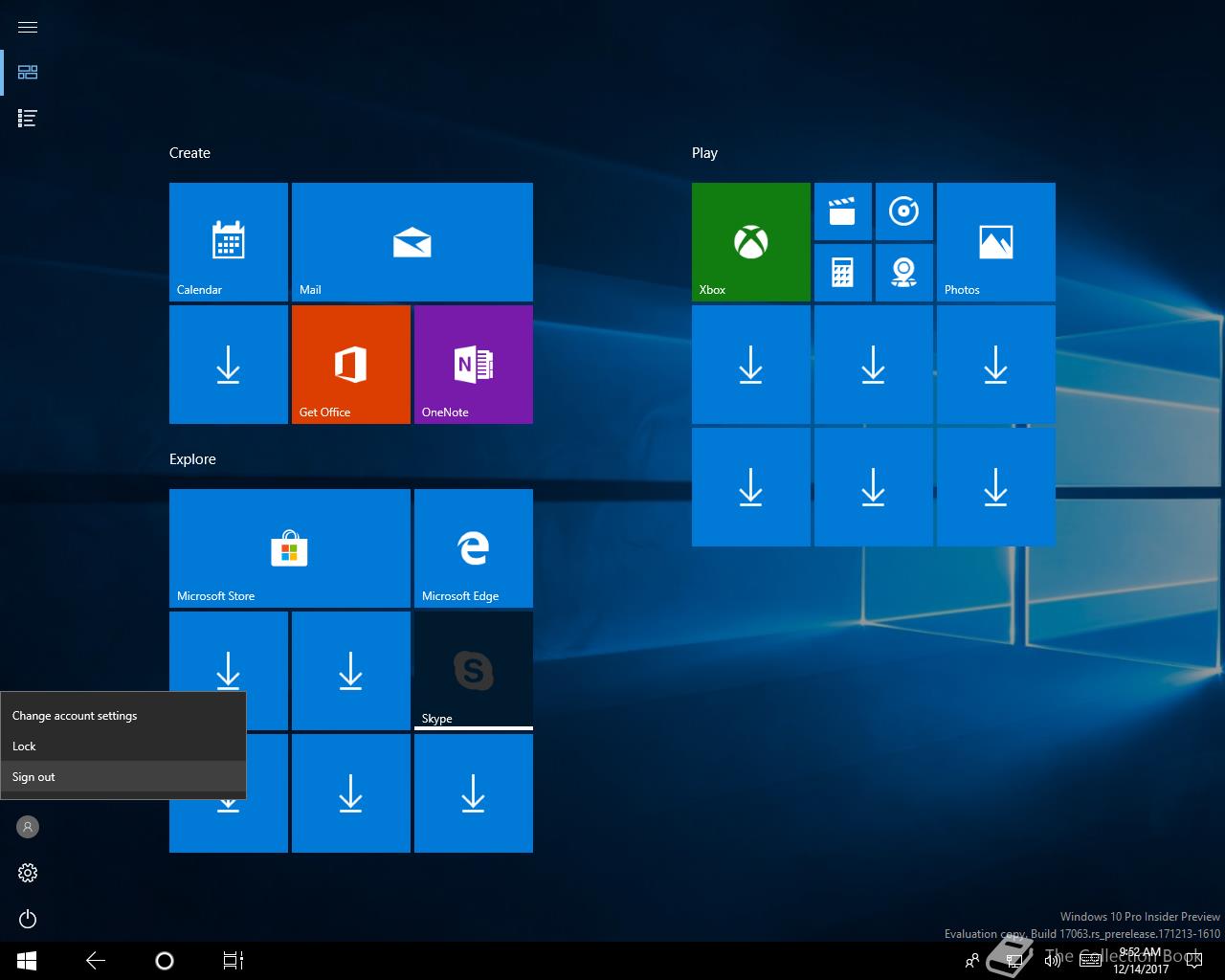Expand the hamburger menu in Start
Viewport: 1225px width, 980px height.
click(x=28, y=27)
